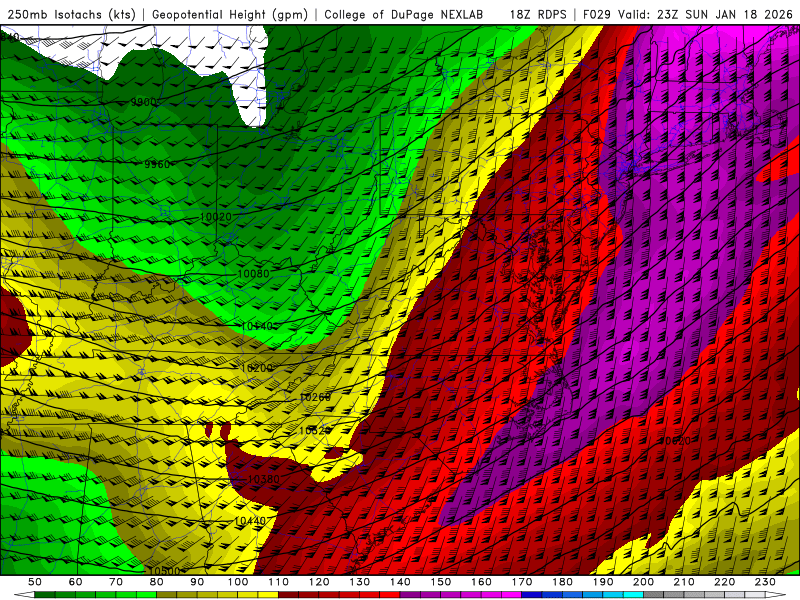Click the 'Valid: 23Z SUN JAN 18 2026' text
800x600 pixels.
(706, 15)
